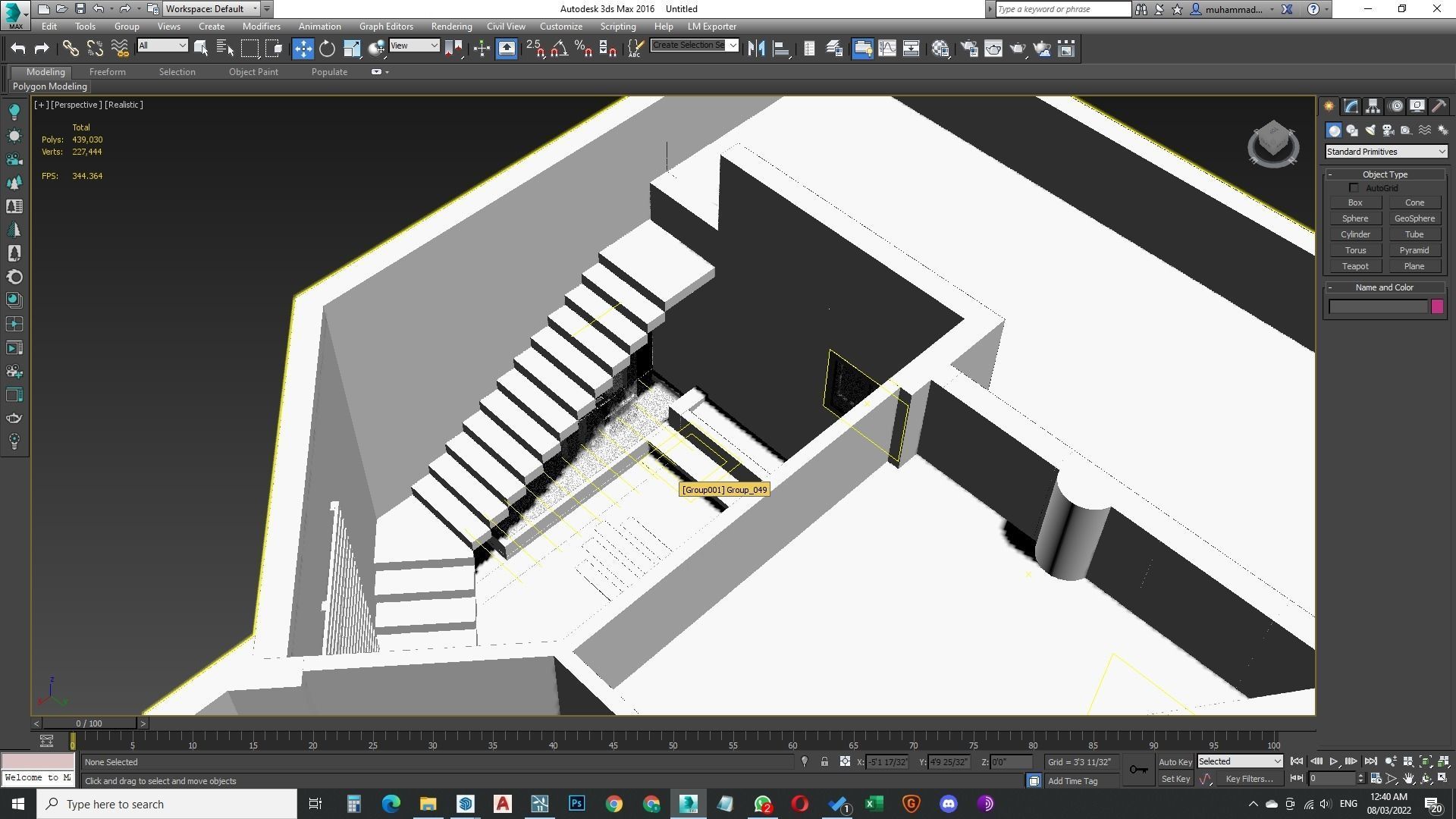Expand the Standard Primitives dropdown

pos(1385,152)
